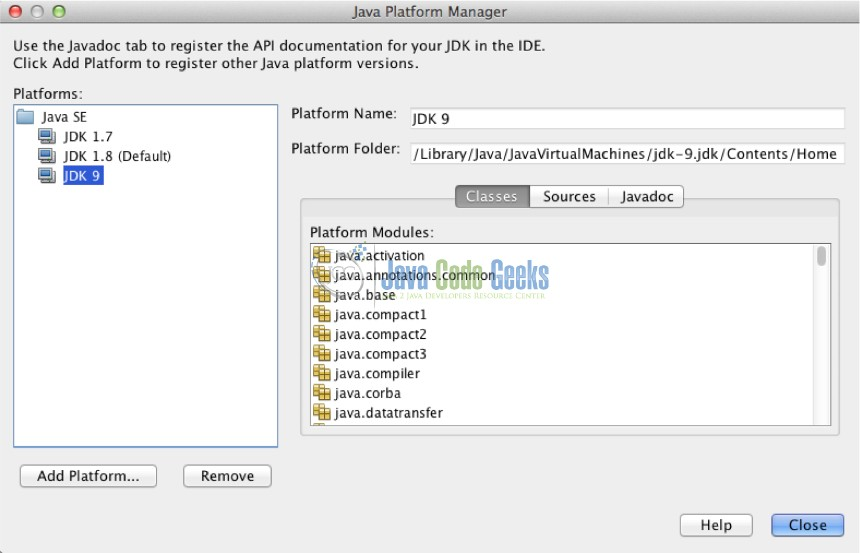Click the Java SE folder icon
The width and height of the screenshot is (860, 553).
coord(25,117)
